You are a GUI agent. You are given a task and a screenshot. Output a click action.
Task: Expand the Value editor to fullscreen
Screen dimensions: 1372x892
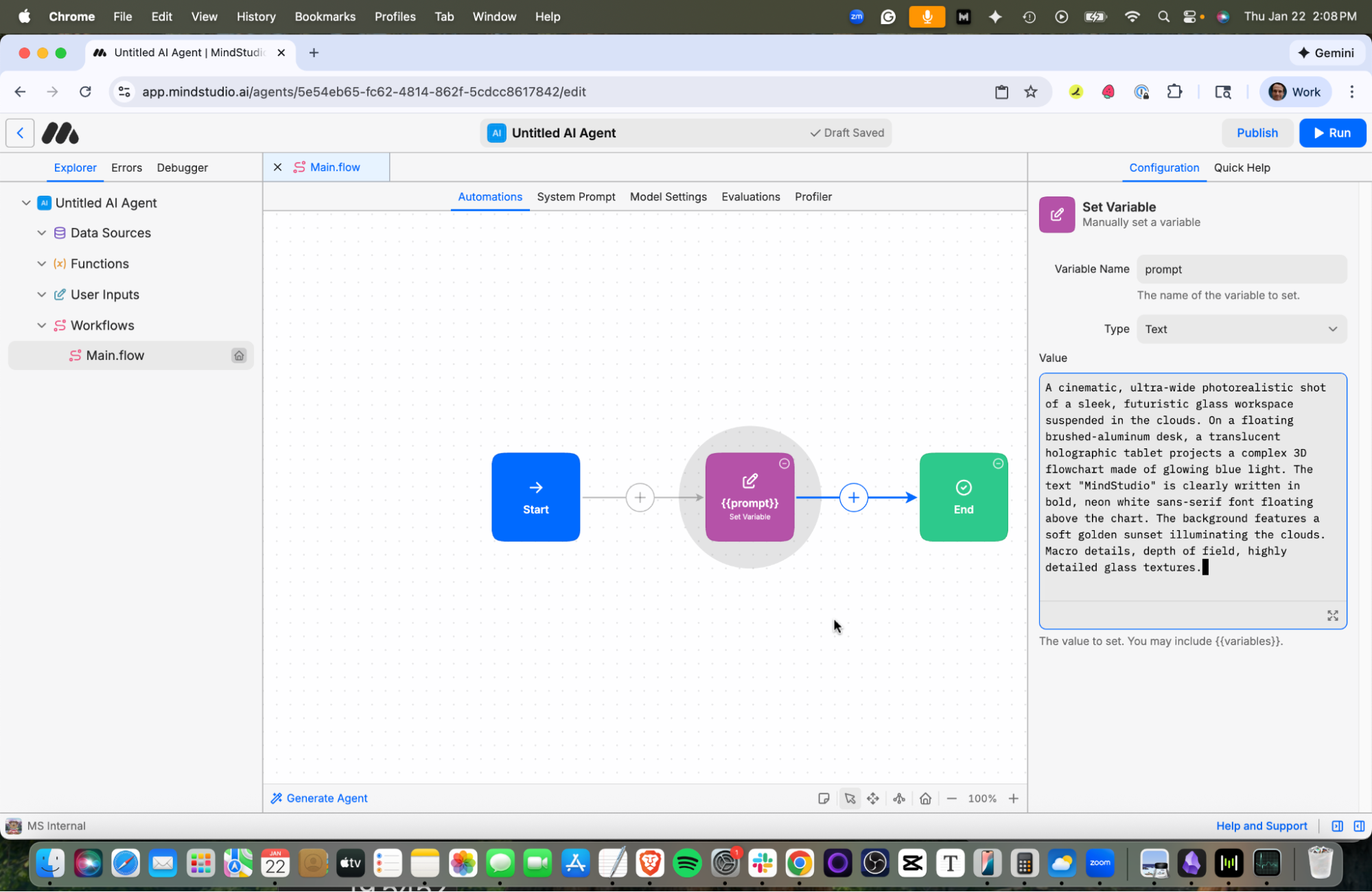coord(1332,615)
